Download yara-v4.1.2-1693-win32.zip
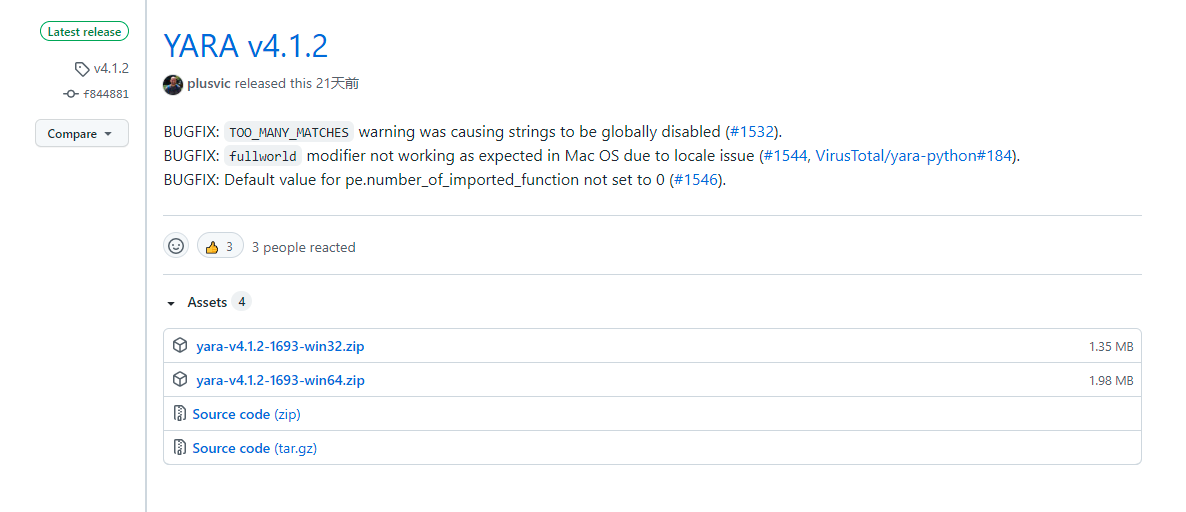The height and width of the screenshot is (512, 1186). tap(280, 346)
